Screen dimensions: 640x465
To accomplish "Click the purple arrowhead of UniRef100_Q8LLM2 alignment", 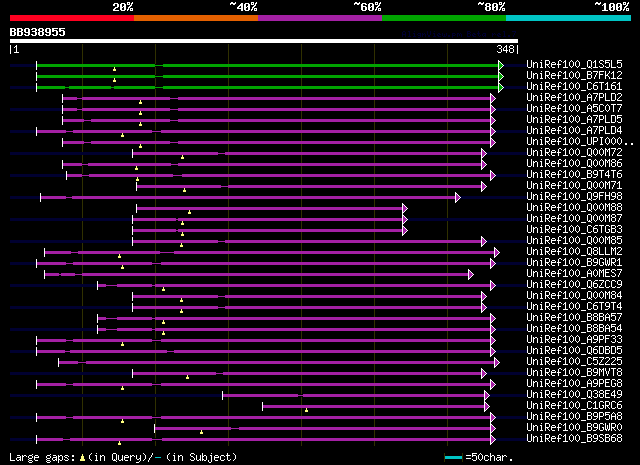I will click(497, 253).
